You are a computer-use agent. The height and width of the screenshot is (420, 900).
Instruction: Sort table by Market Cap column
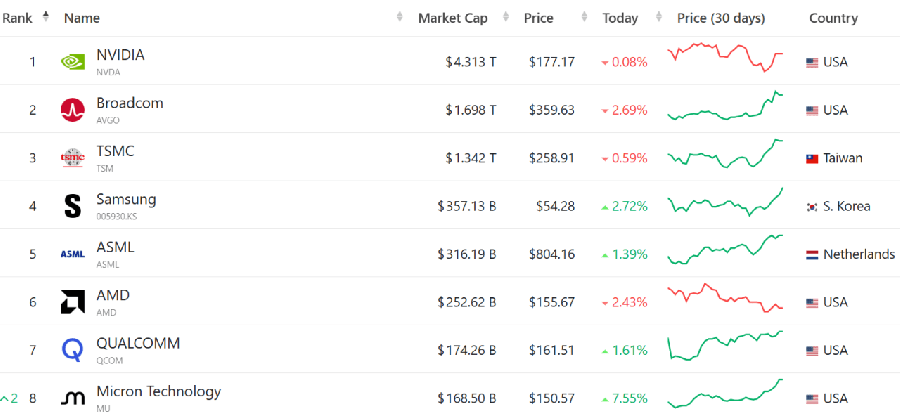point(452,18)
